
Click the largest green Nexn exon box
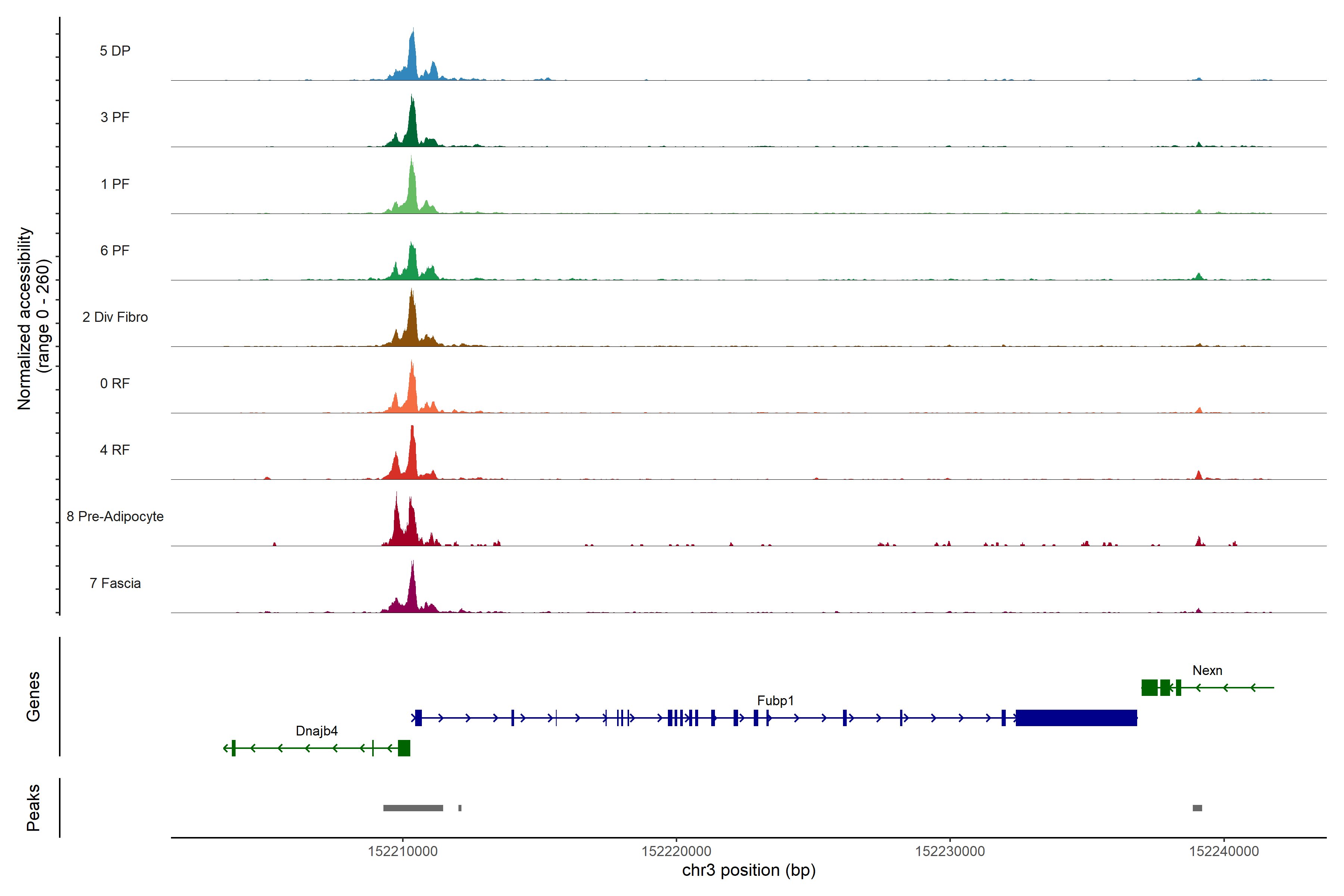click(1149, 687)
